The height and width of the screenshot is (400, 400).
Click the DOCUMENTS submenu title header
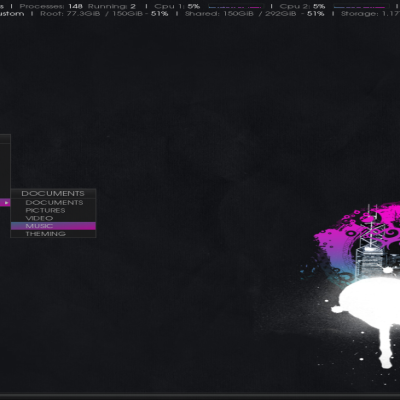tap(53, 194)
